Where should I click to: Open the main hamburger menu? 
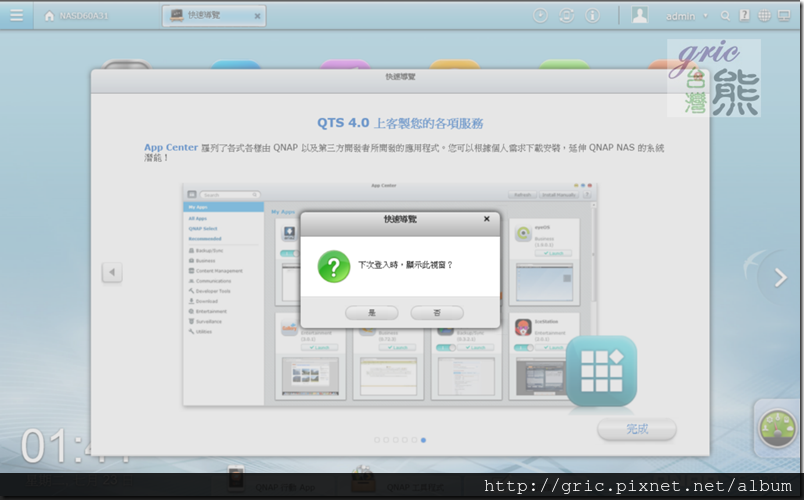point(16,15)
